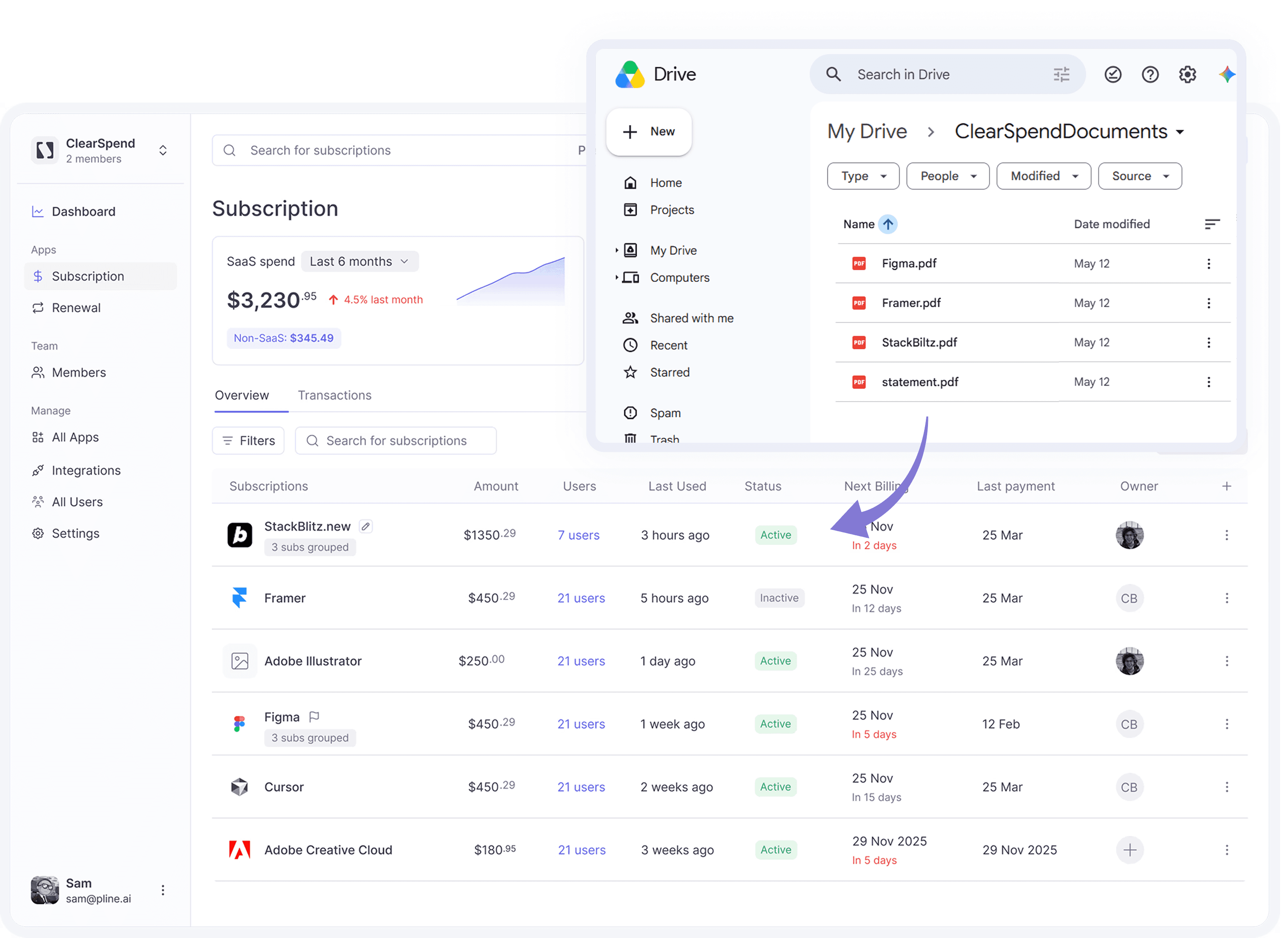Open row menu for StackBlitz.new subscription
This screenshot has height=938, width=1288.
[1227, 535]
